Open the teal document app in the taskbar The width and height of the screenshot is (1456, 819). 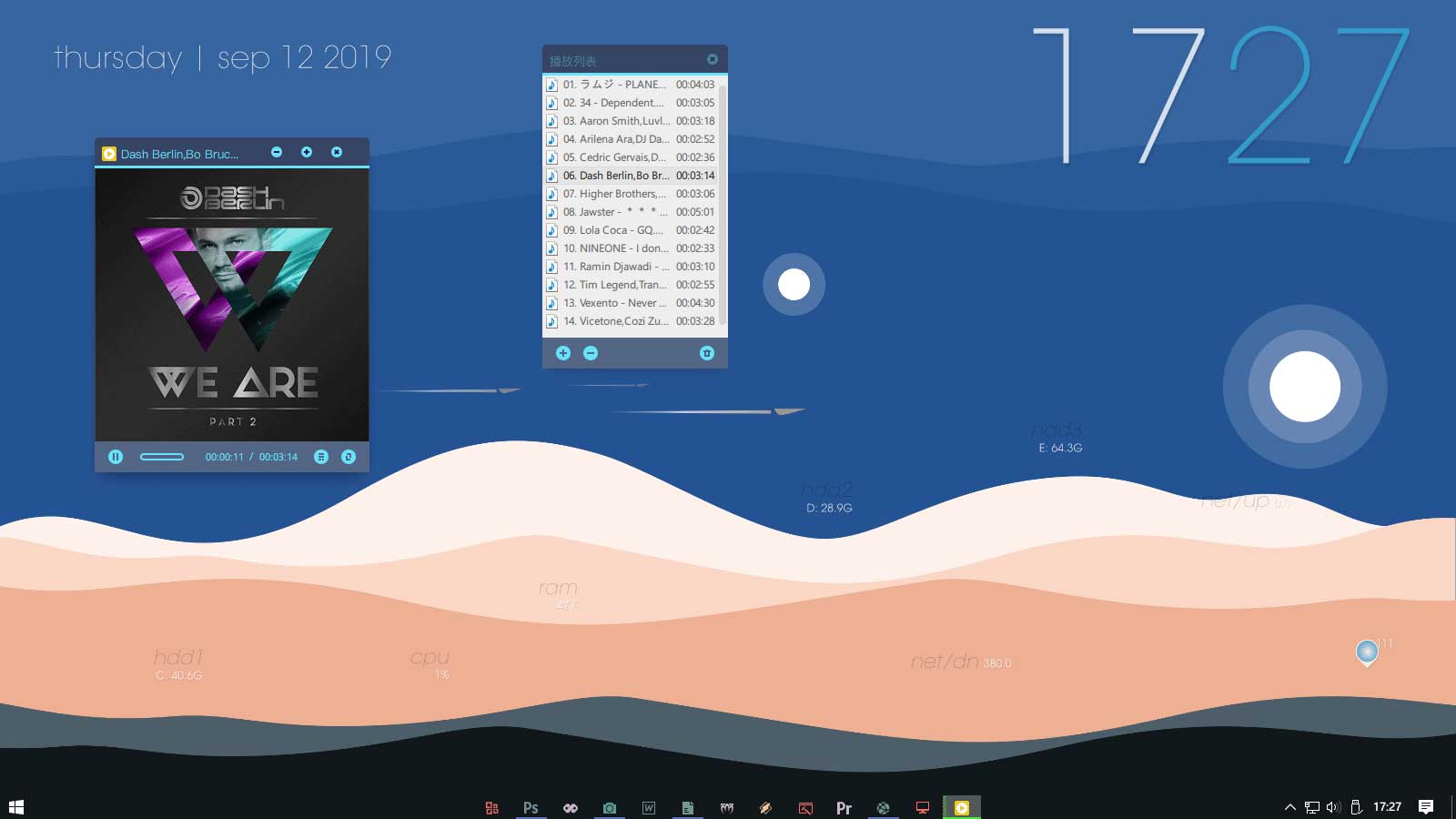(688, 807)
